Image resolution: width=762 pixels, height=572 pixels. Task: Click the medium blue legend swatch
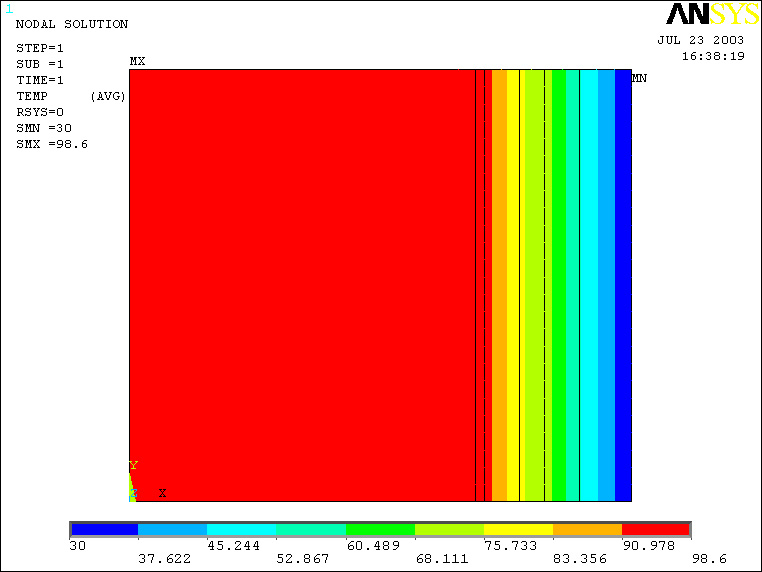pyautogui.click(x=173, y=529)
